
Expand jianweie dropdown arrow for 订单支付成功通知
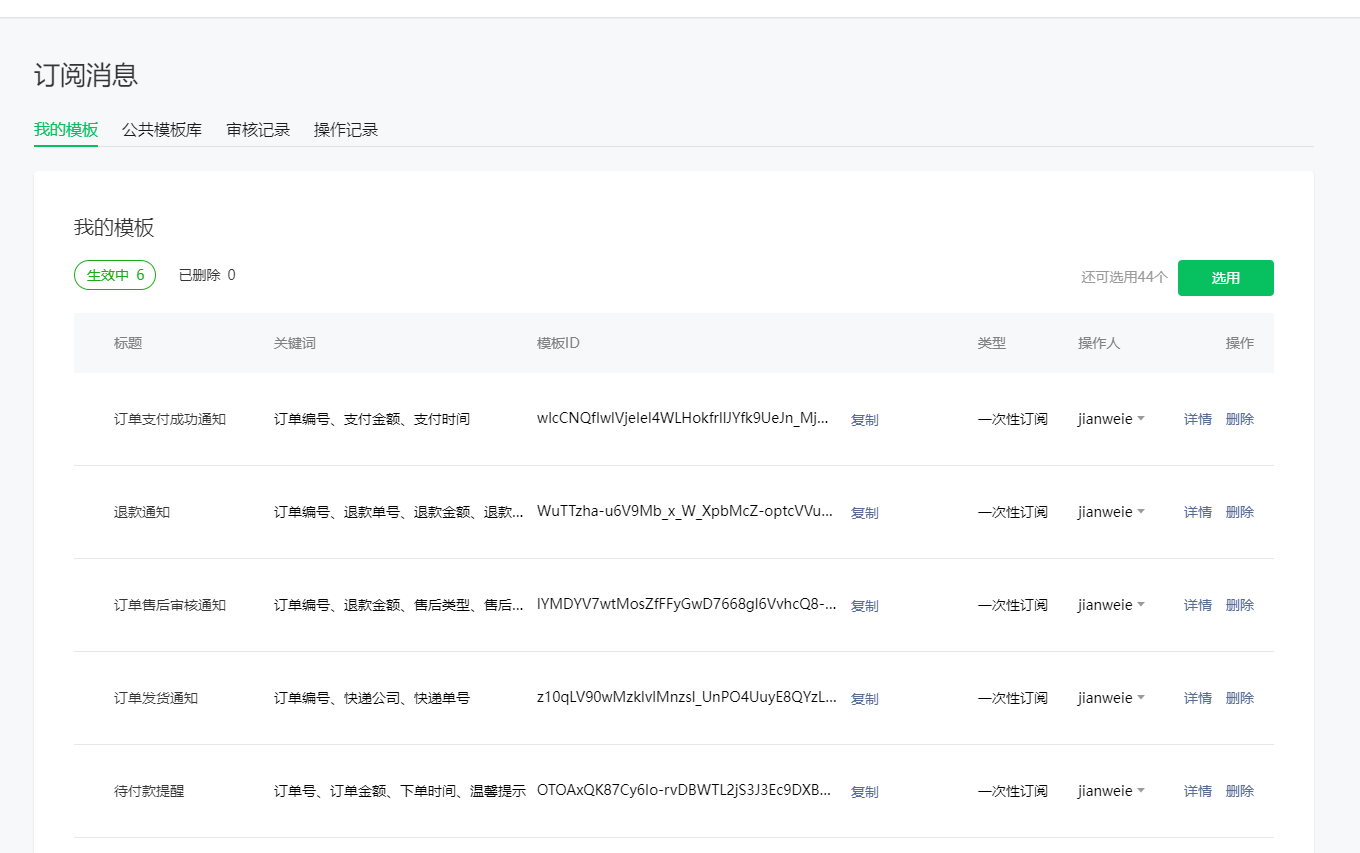point(1141,420)
